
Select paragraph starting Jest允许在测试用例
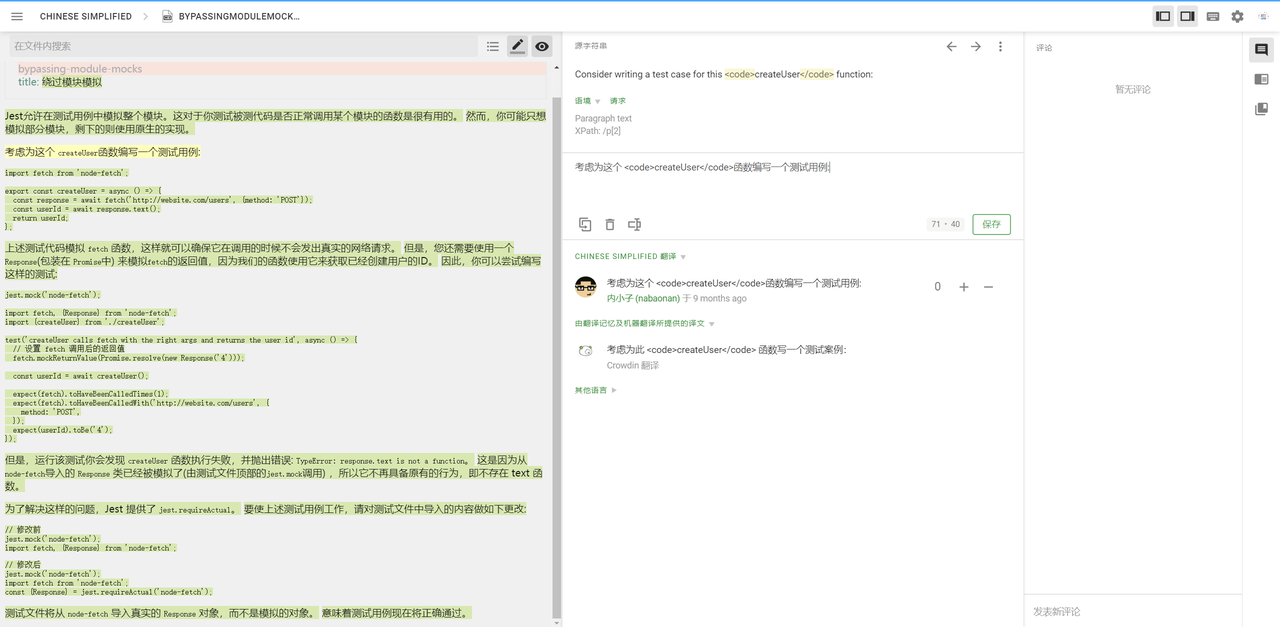[275, 122]
